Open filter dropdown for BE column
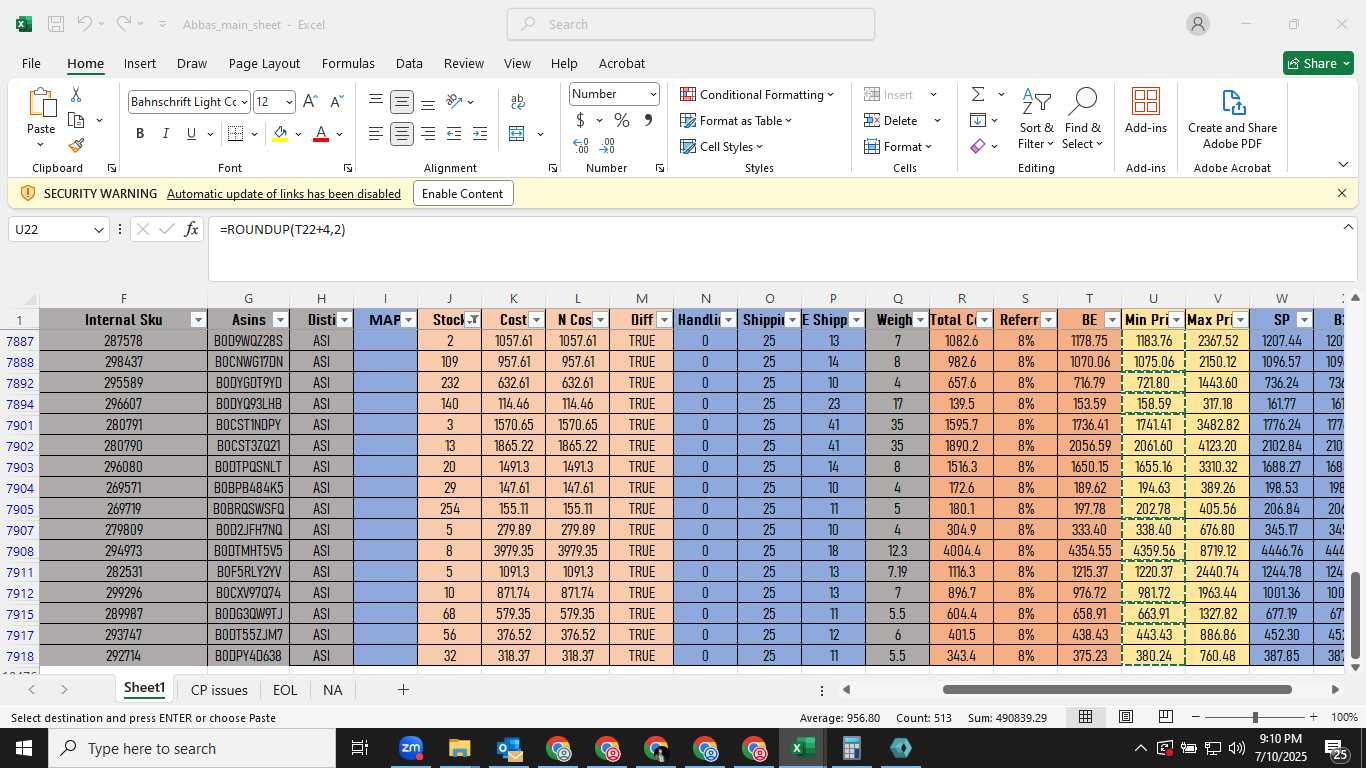The height and width of the screenshot is (768, 1366). click(x=1112, y=320)
